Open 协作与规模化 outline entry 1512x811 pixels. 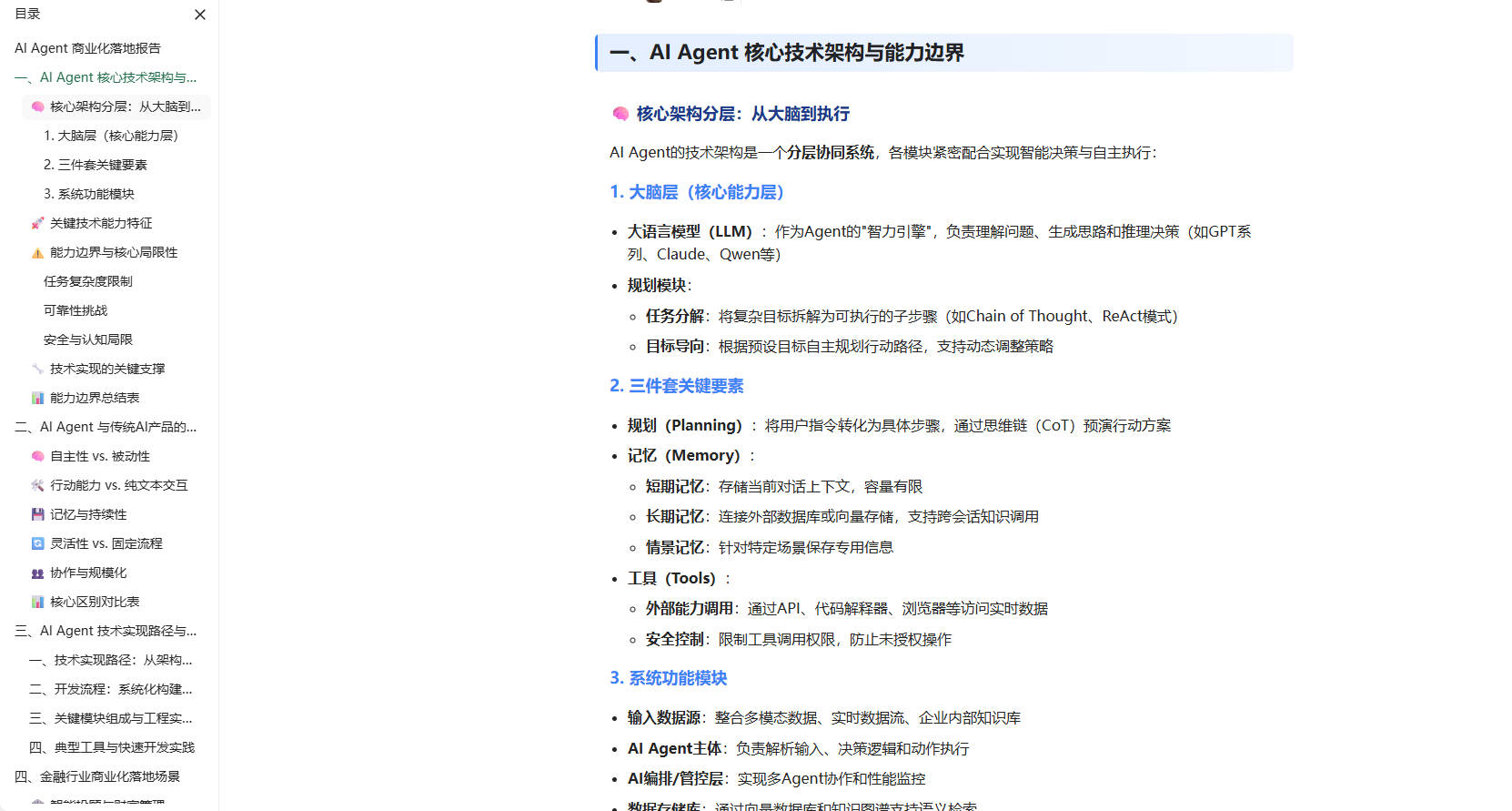(x=79, y=573)
